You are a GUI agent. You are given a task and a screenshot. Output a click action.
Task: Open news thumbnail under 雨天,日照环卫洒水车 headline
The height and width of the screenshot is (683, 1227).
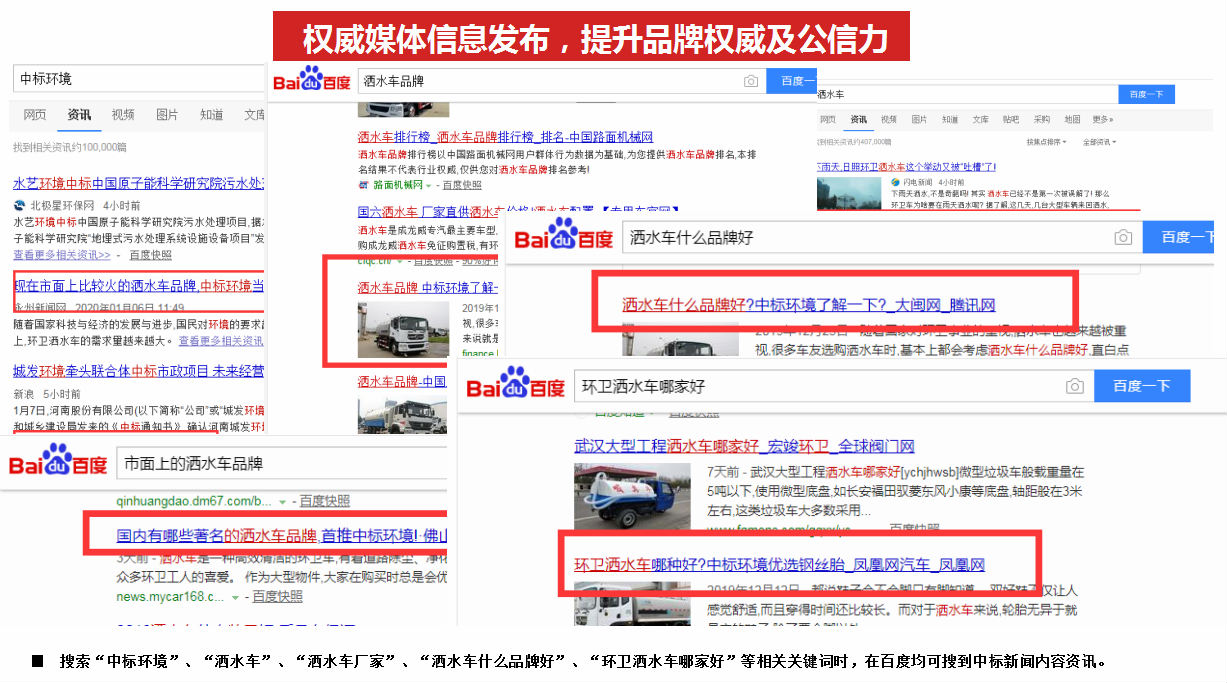coord(850,194)
